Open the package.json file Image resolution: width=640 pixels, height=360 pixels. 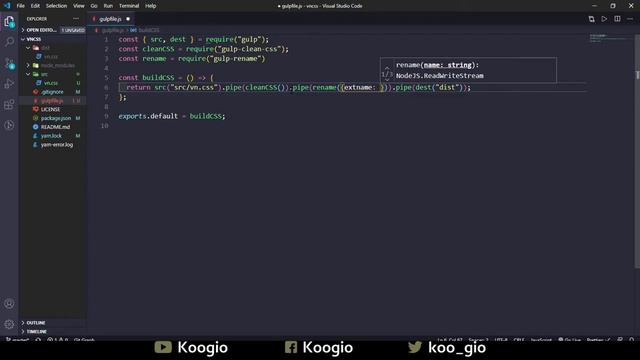[x=56, y=118]
